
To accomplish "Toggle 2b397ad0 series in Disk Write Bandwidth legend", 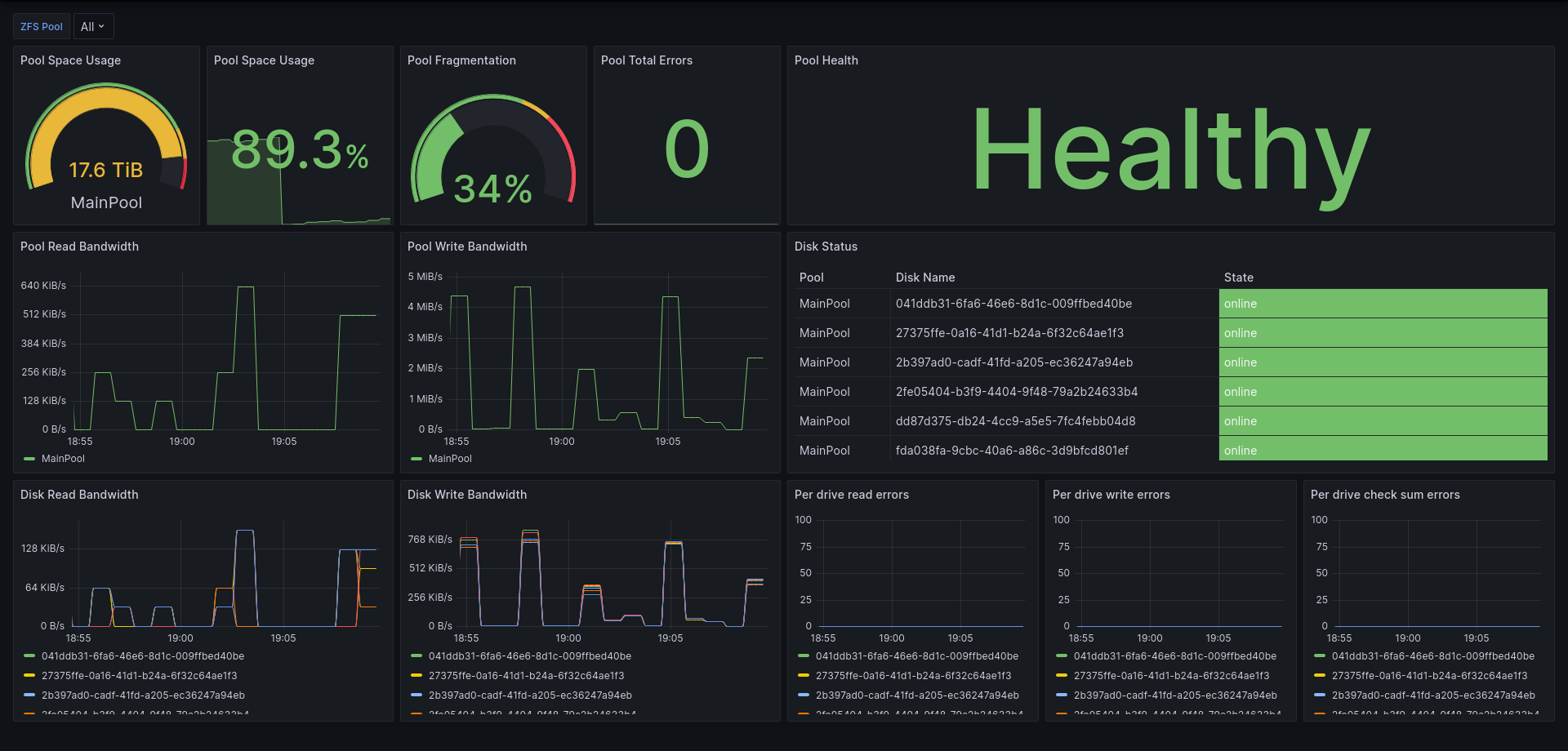I will pyautogui.click(x=530, y=695).
